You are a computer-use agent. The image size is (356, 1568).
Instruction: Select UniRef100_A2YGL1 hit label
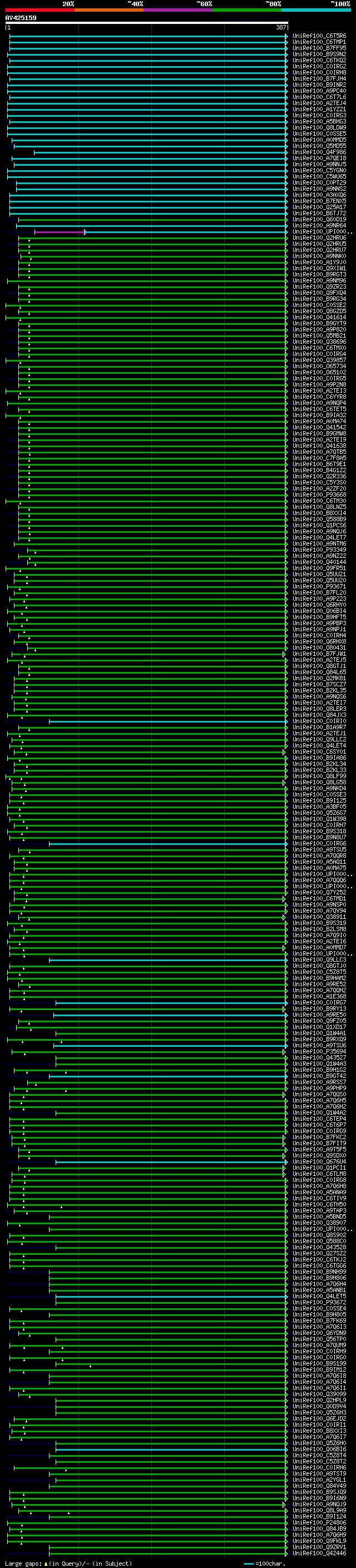click(319, 1480)
